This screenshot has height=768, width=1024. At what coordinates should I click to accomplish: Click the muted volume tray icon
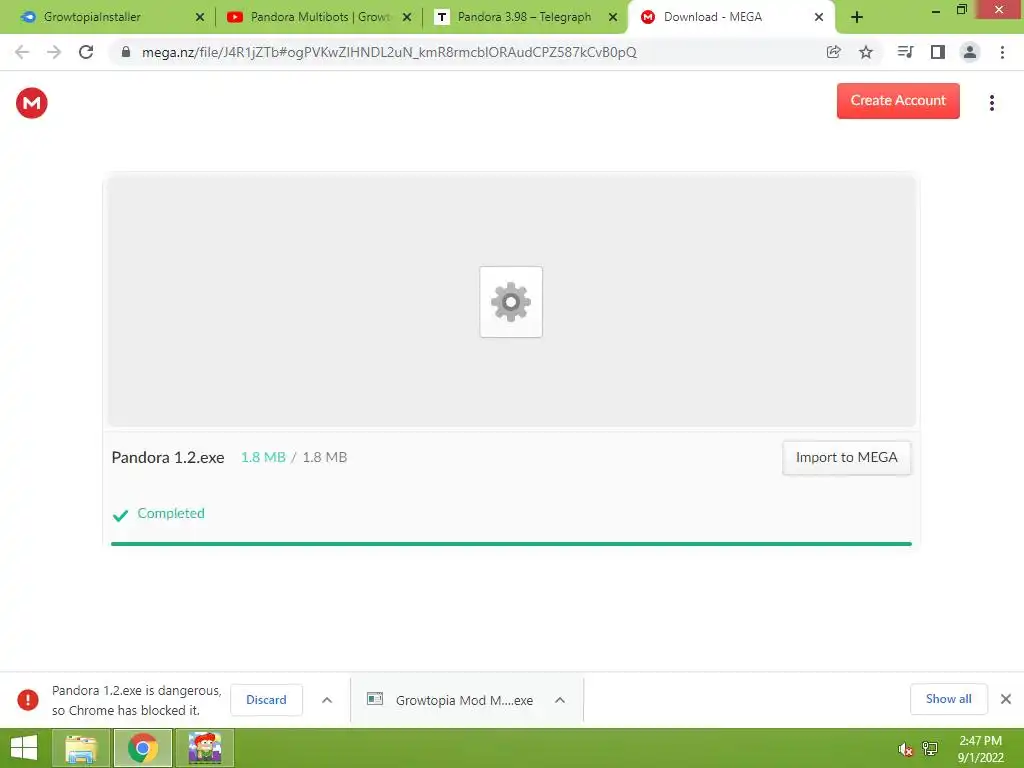[x=905, y=749]
